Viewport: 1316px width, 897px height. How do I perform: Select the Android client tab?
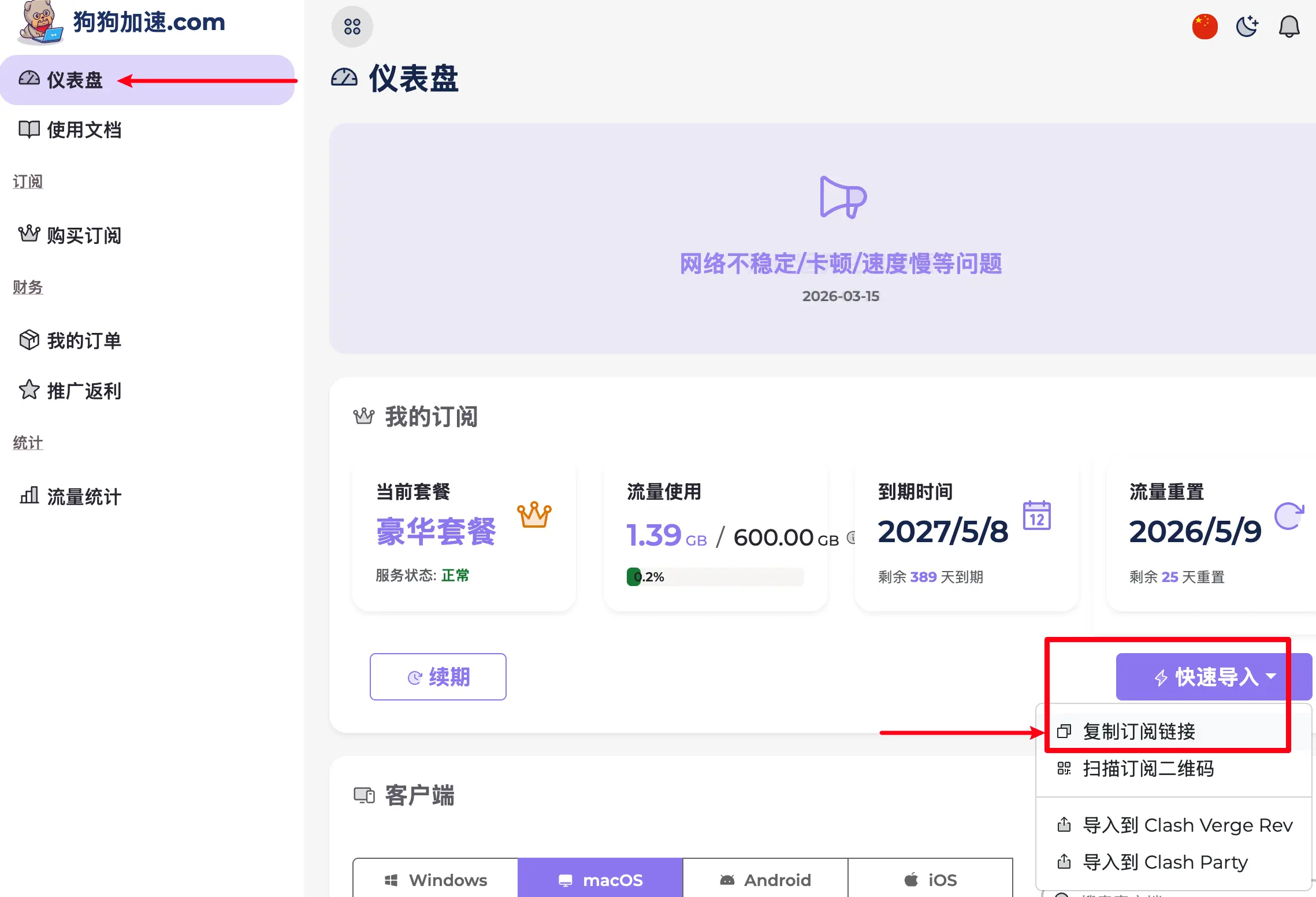click(765, 879)
